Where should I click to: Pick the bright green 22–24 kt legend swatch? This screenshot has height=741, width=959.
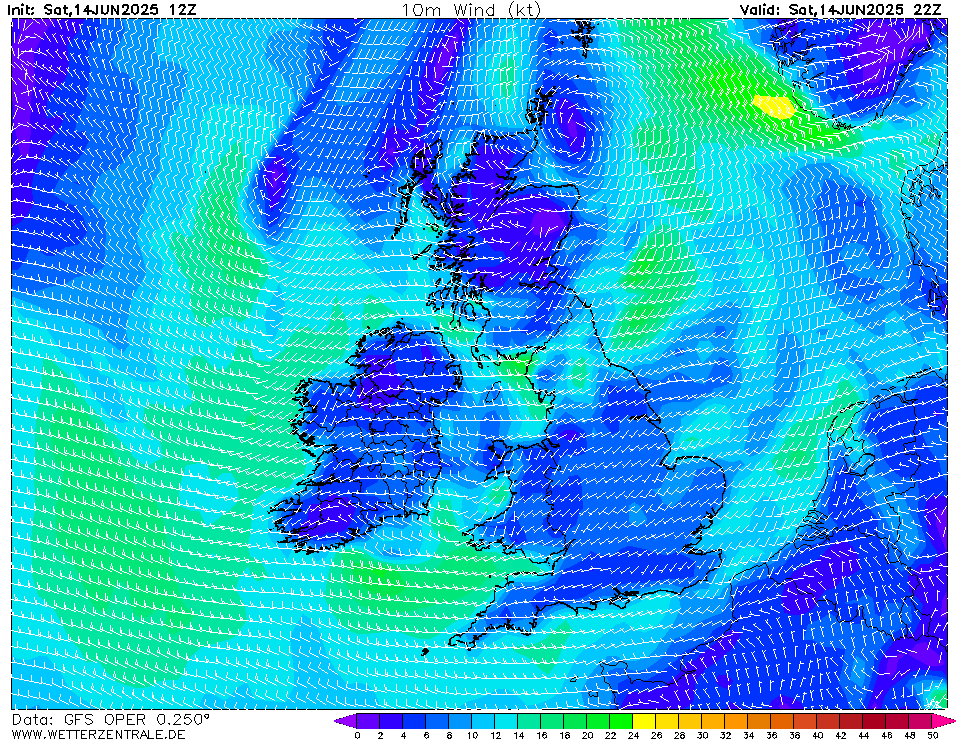click(x=621, y=720)
